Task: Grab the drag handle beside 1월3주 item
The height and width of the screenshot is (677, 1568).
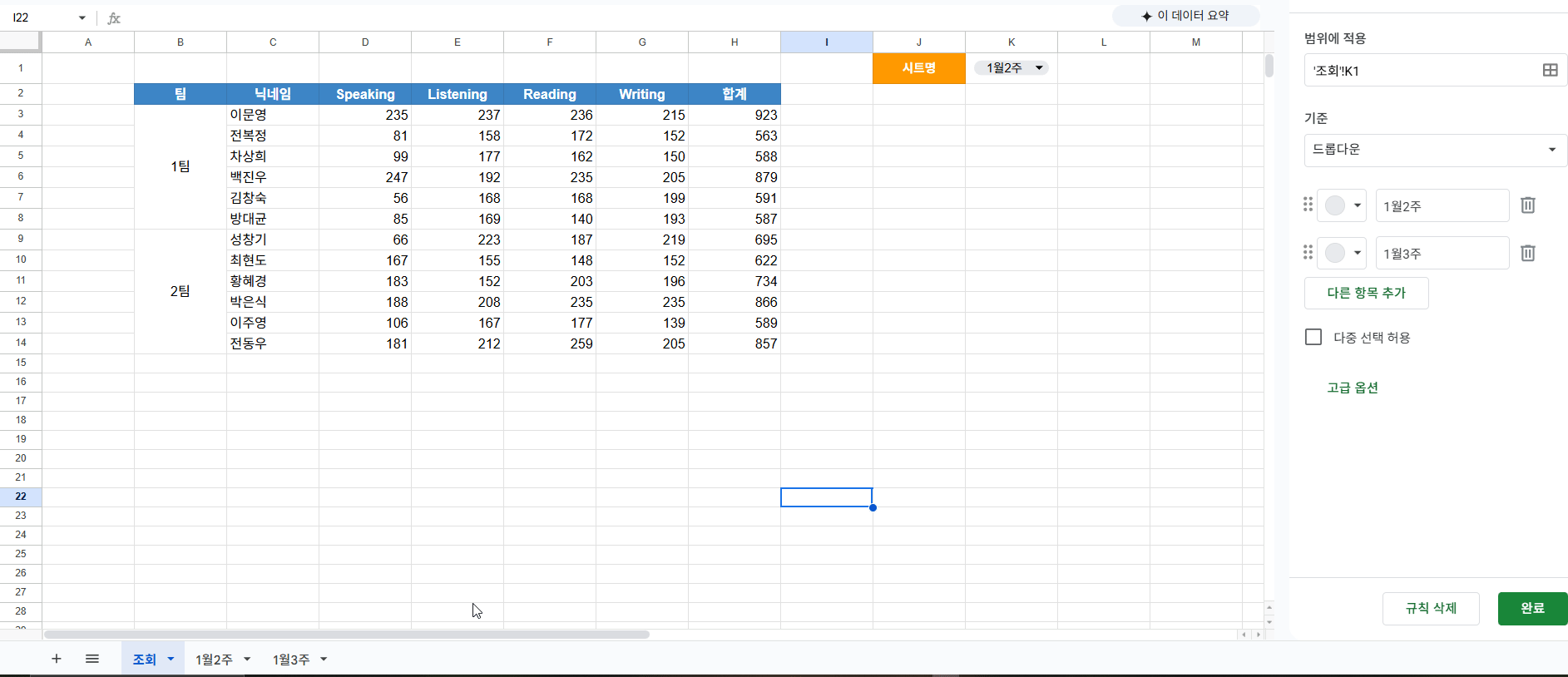Action: [x=1308, y=252]
